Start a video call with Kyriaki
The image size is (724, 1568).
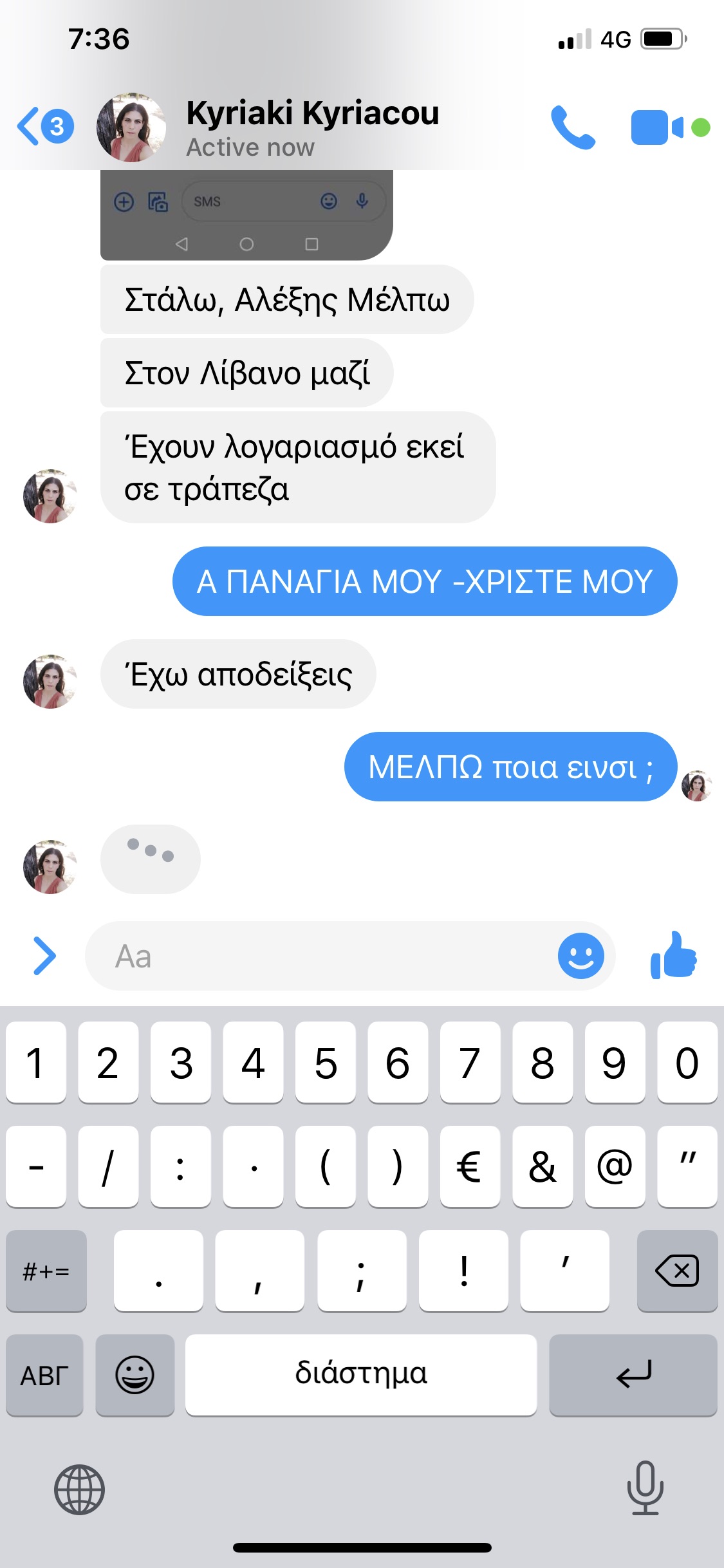pos(657,127)
